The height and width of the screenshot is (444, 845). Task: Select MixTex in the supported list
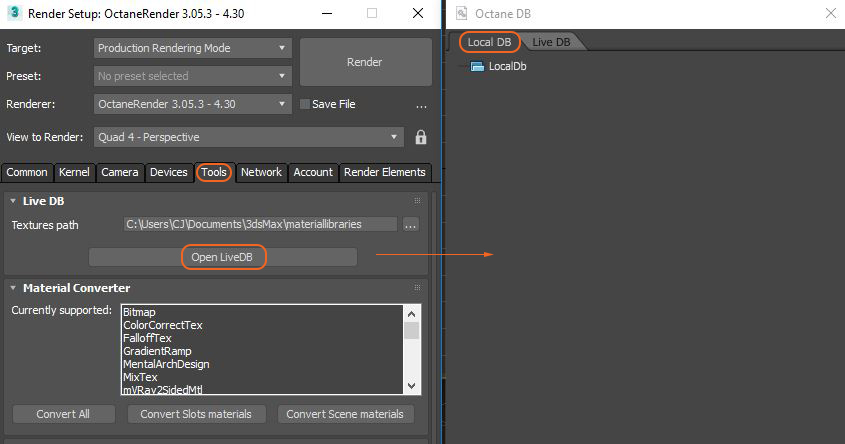coord(140,377)
